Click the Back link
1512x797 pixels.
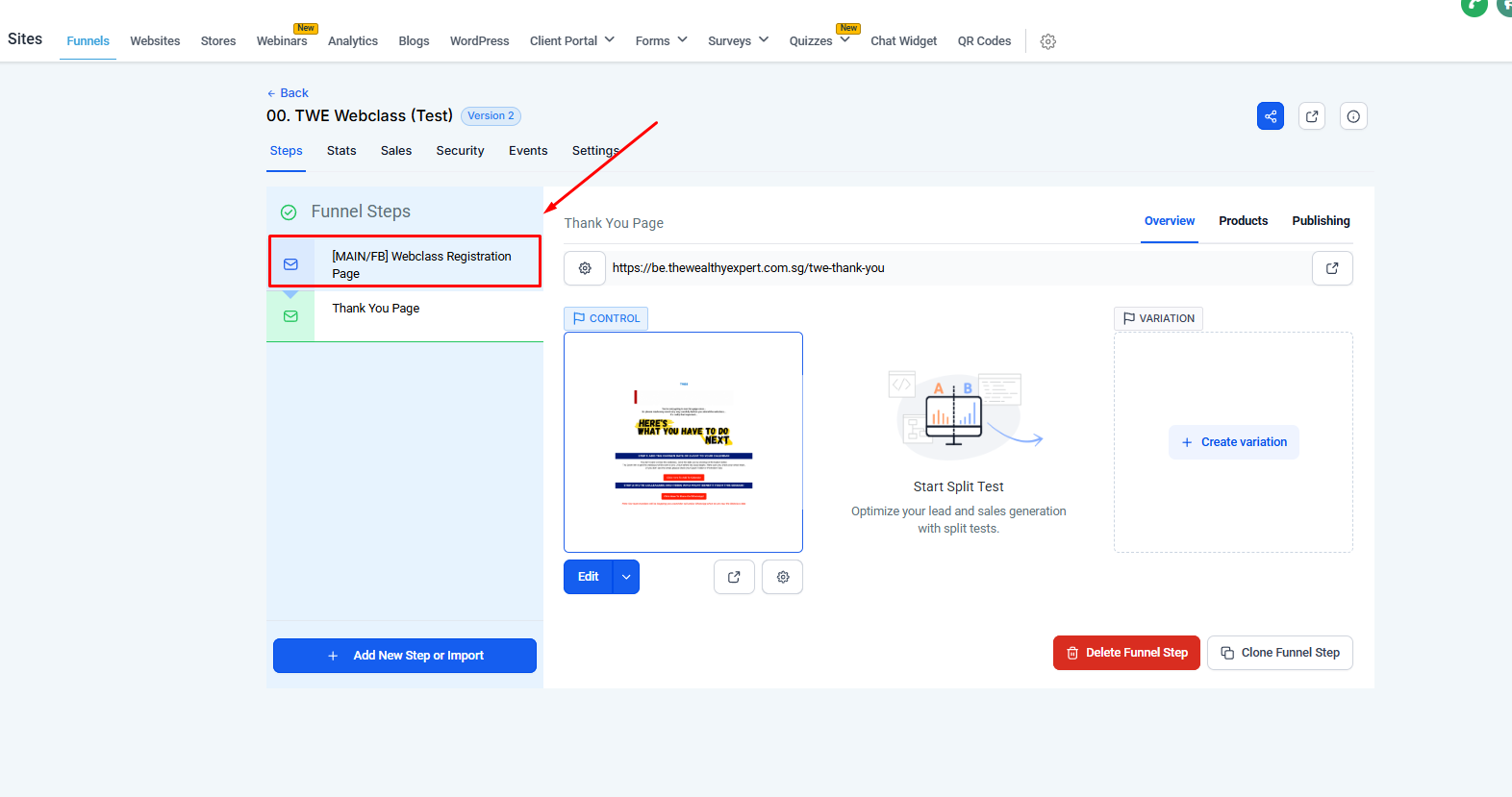click(288, 93)
